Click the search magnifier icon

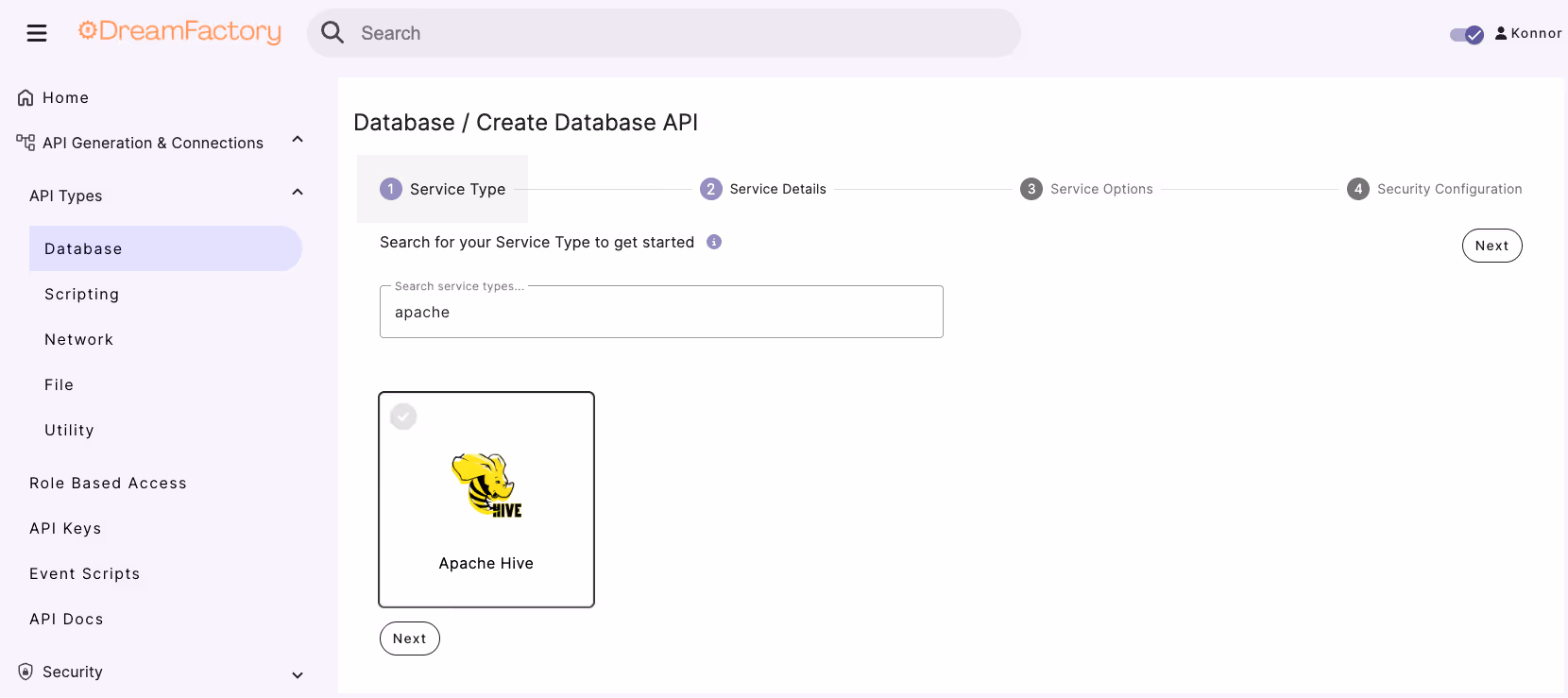332,33
